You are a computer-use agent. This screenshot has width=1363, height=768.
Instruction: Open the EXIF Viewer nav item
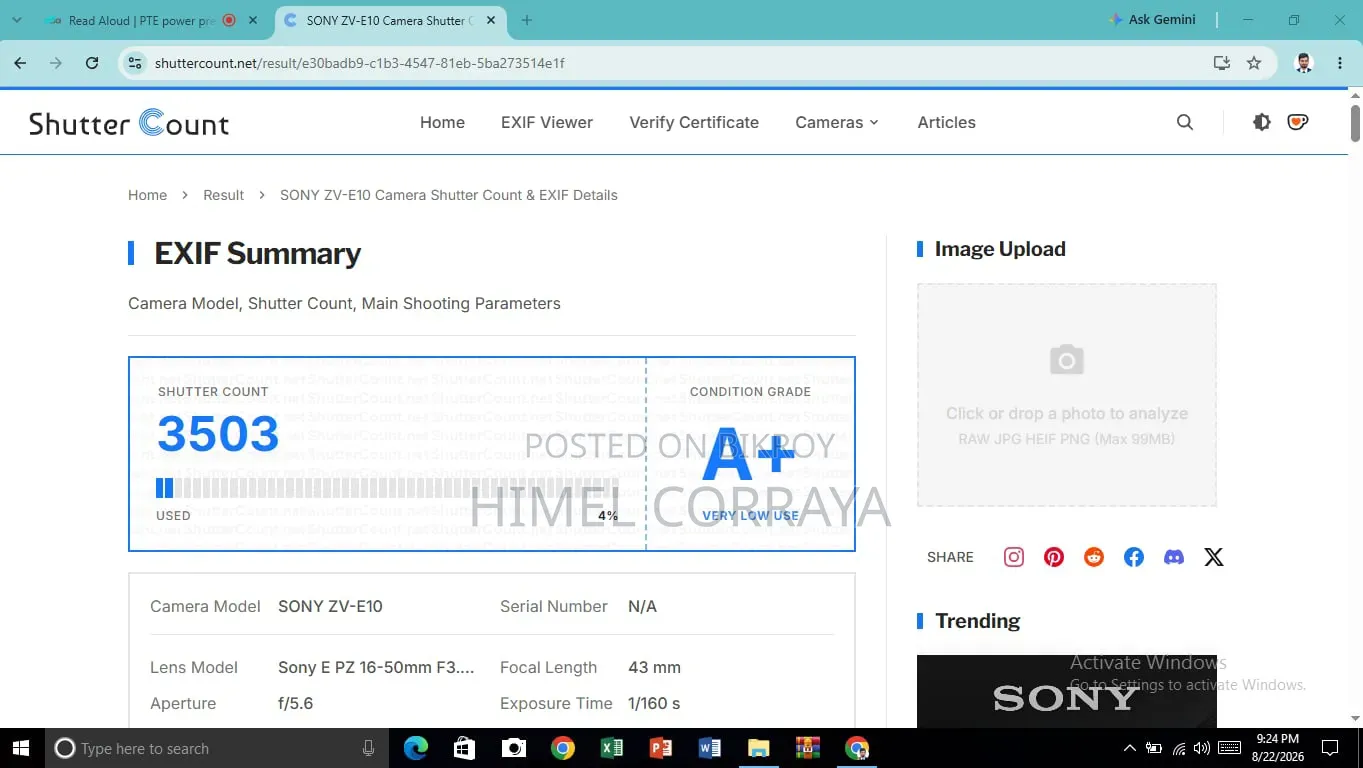(x=547, y=122)
